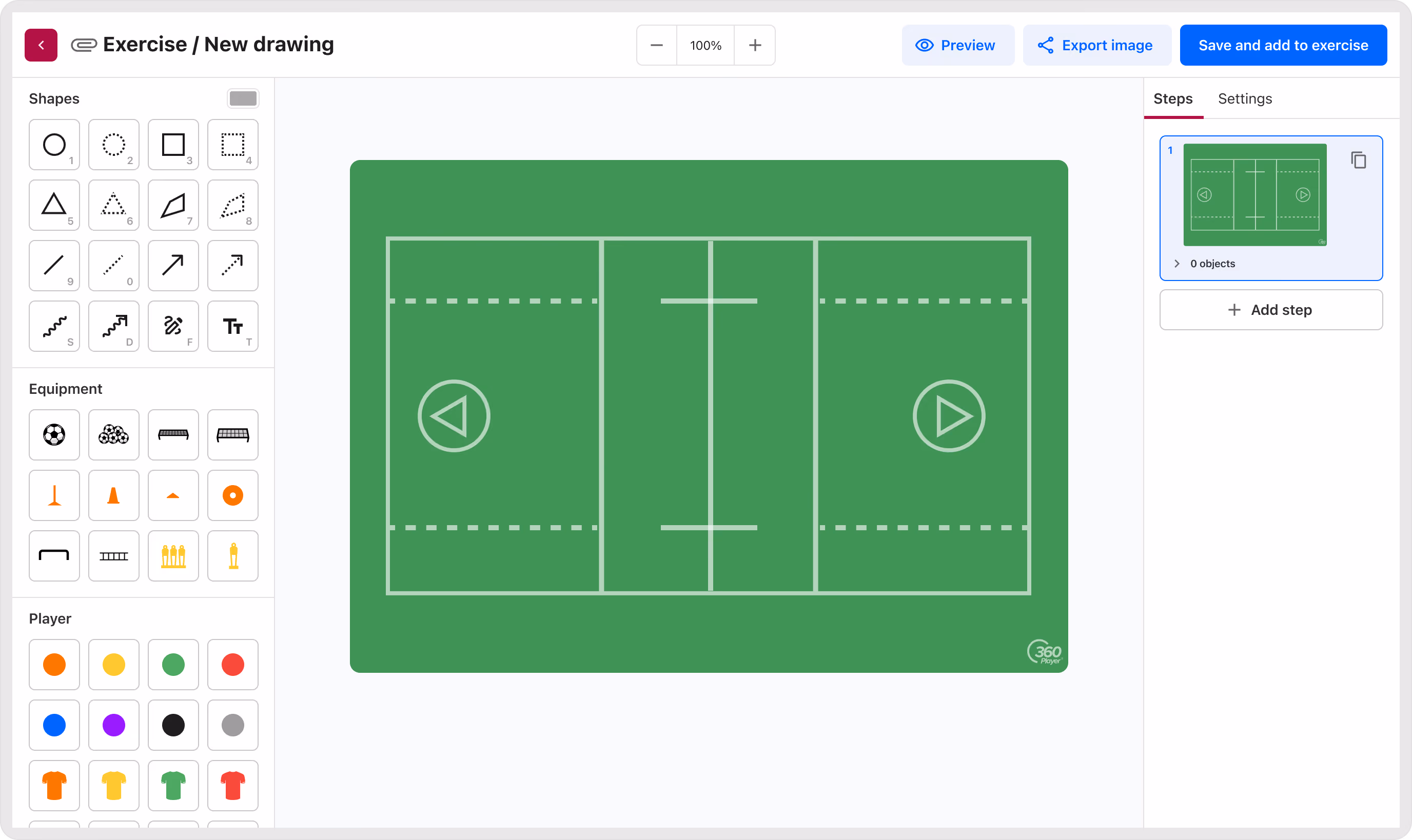
Task: Click Export image
Action: pos(1096,45)
